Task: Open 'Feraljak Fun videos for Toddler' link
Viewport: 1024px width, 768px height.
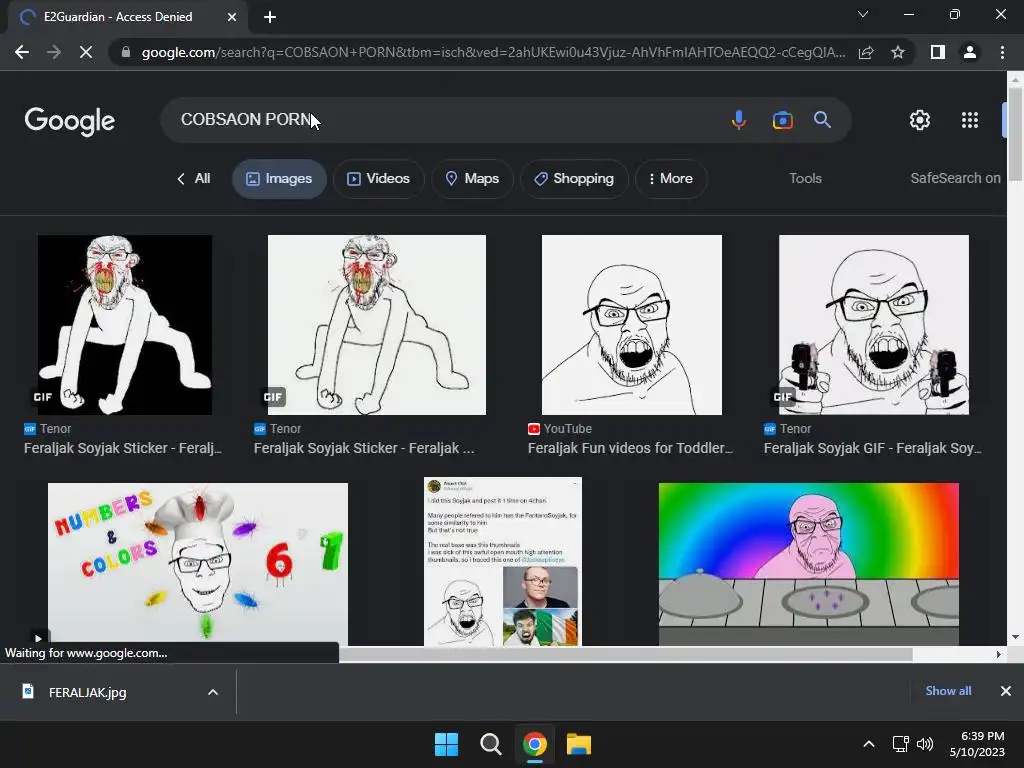Action: pos(630,448)
